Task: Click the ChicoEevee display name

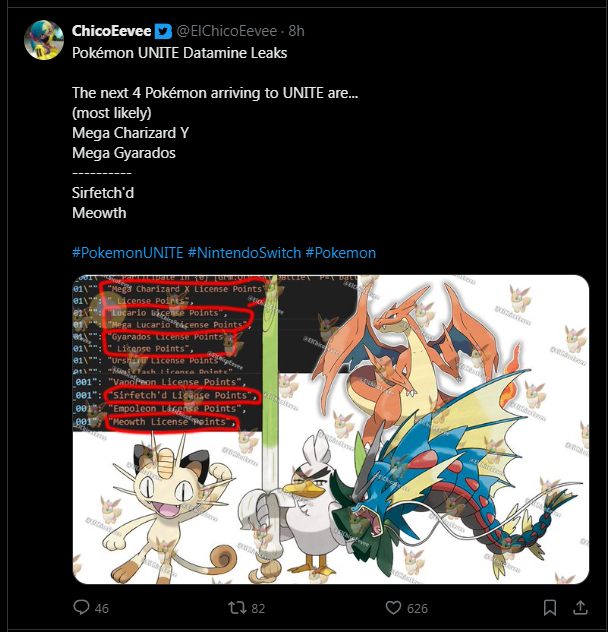Action: point(112,31)
